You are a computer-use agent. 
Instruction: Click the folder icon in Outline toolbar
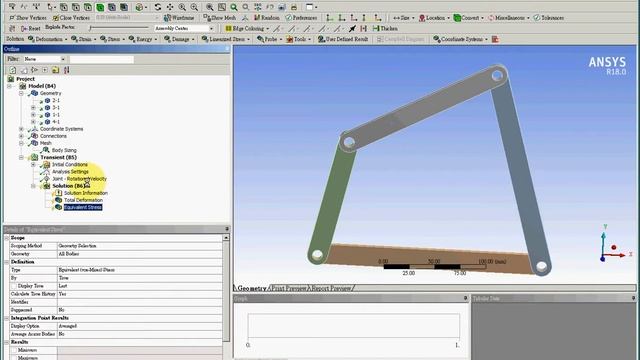pyautogui.click(x=56, y=70)
